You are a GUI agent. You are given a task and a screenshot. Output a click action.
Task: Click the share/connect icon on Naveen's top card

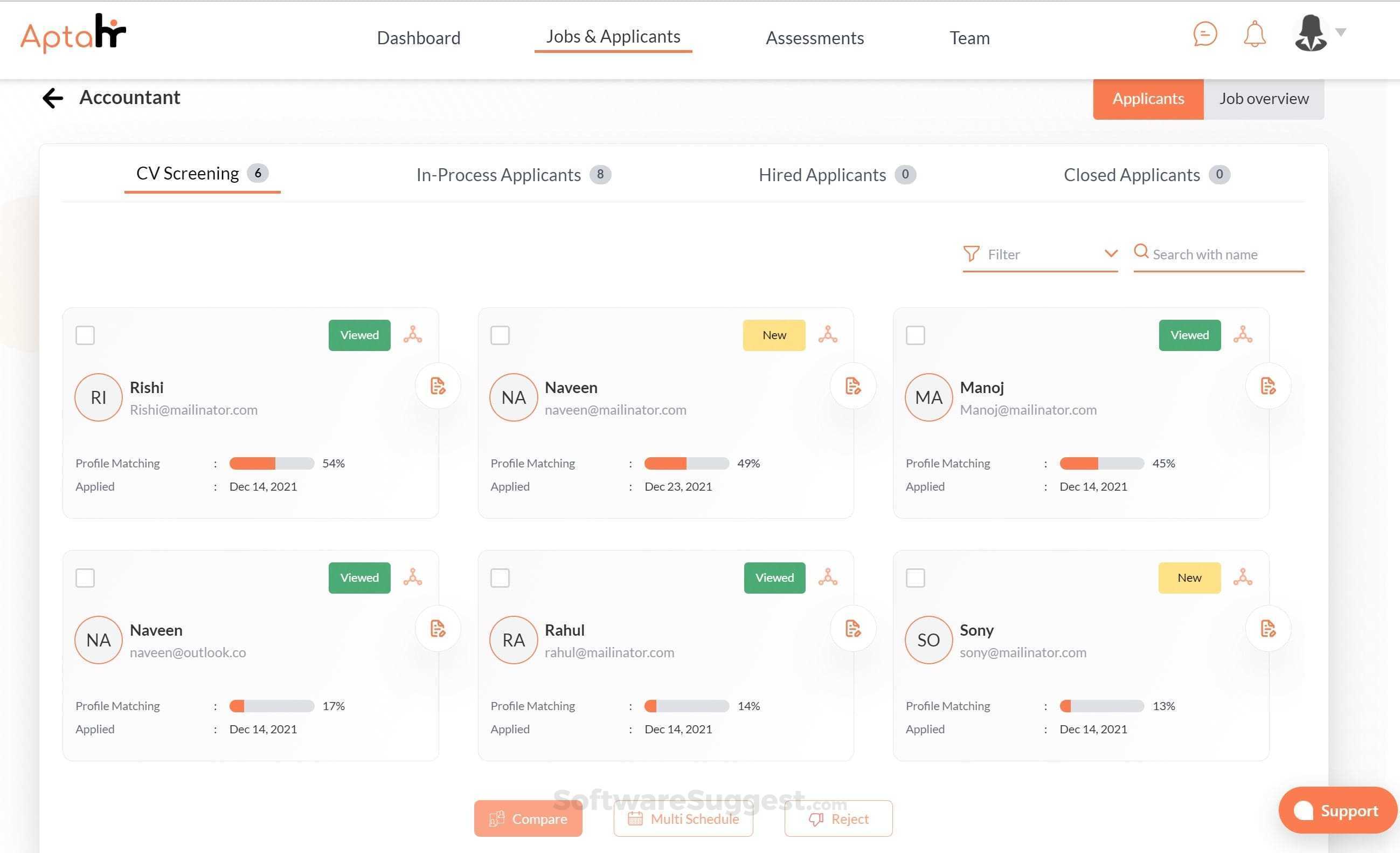click(x=828, y=335)
